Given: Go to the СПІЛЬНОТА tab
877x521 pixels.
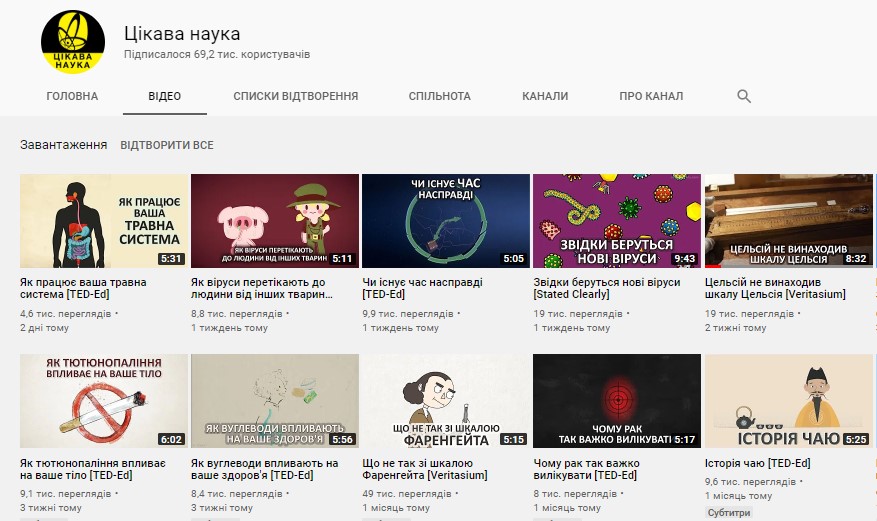Looking at the screenshot, I should click(439, 96).
